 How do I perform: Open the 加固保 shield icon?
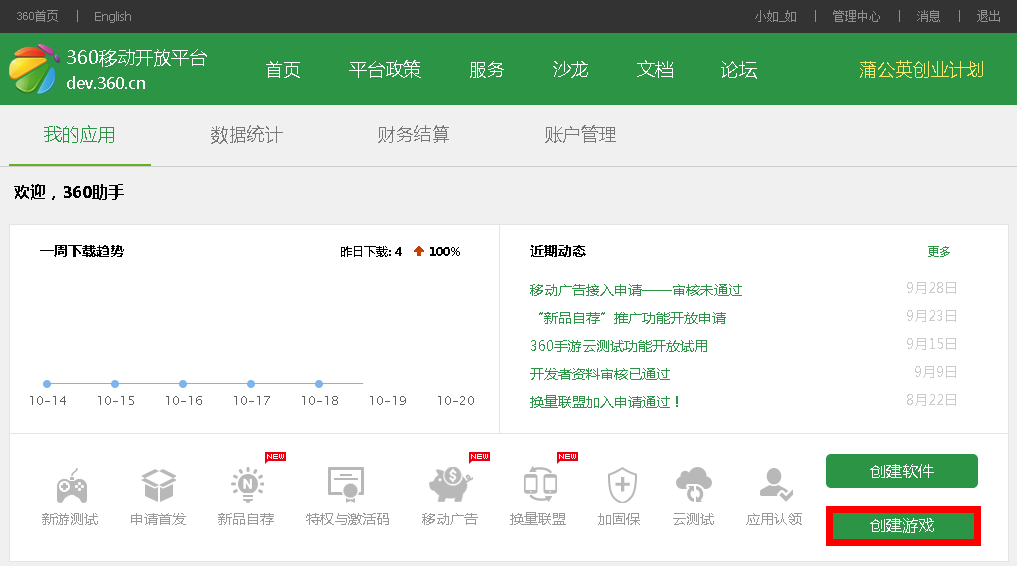(x=622, y=485)
